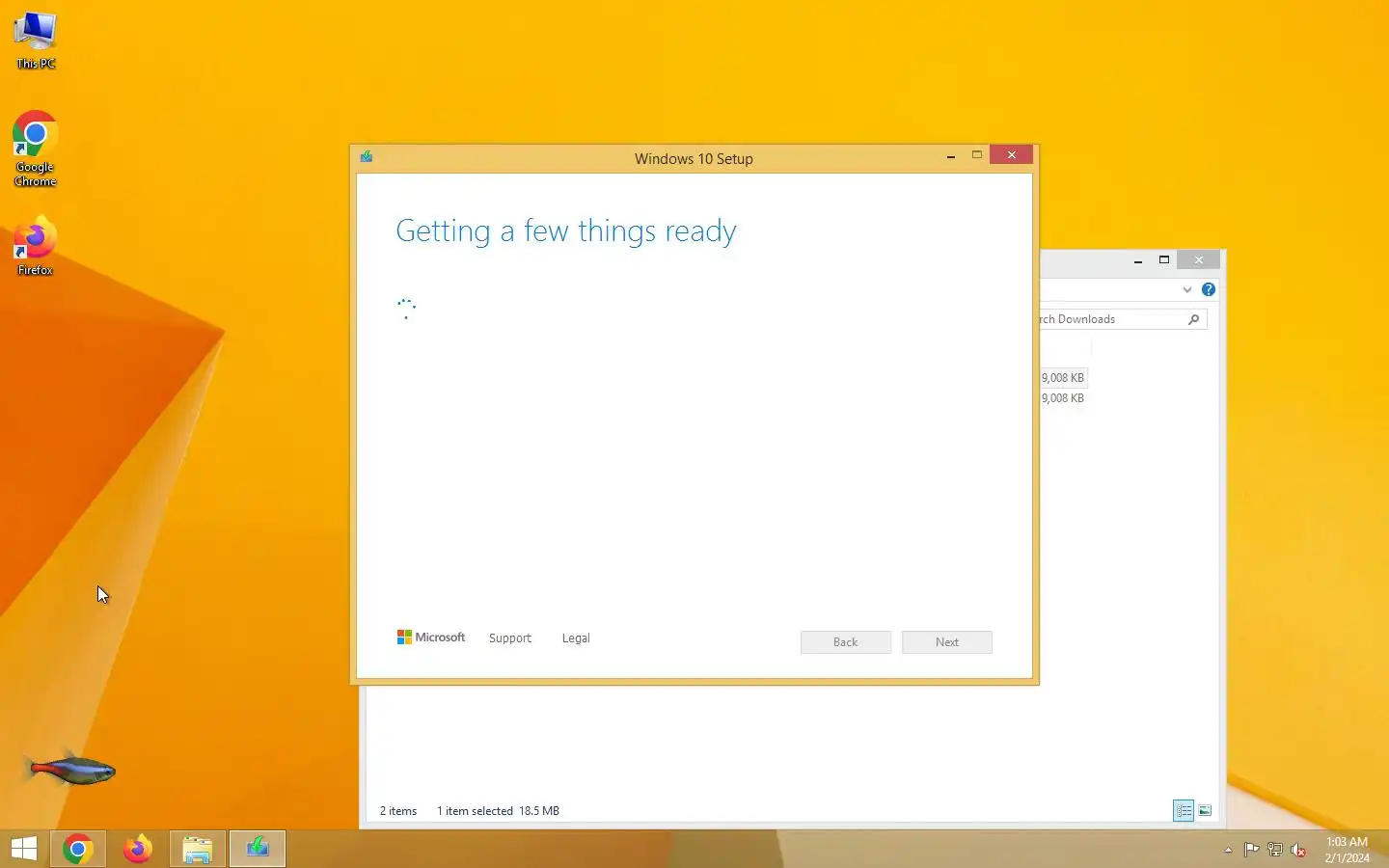This screenshot has height=868, width=1389.
Task: Select the first 9,008 KB file size
Action: [x=1063, y=378]
